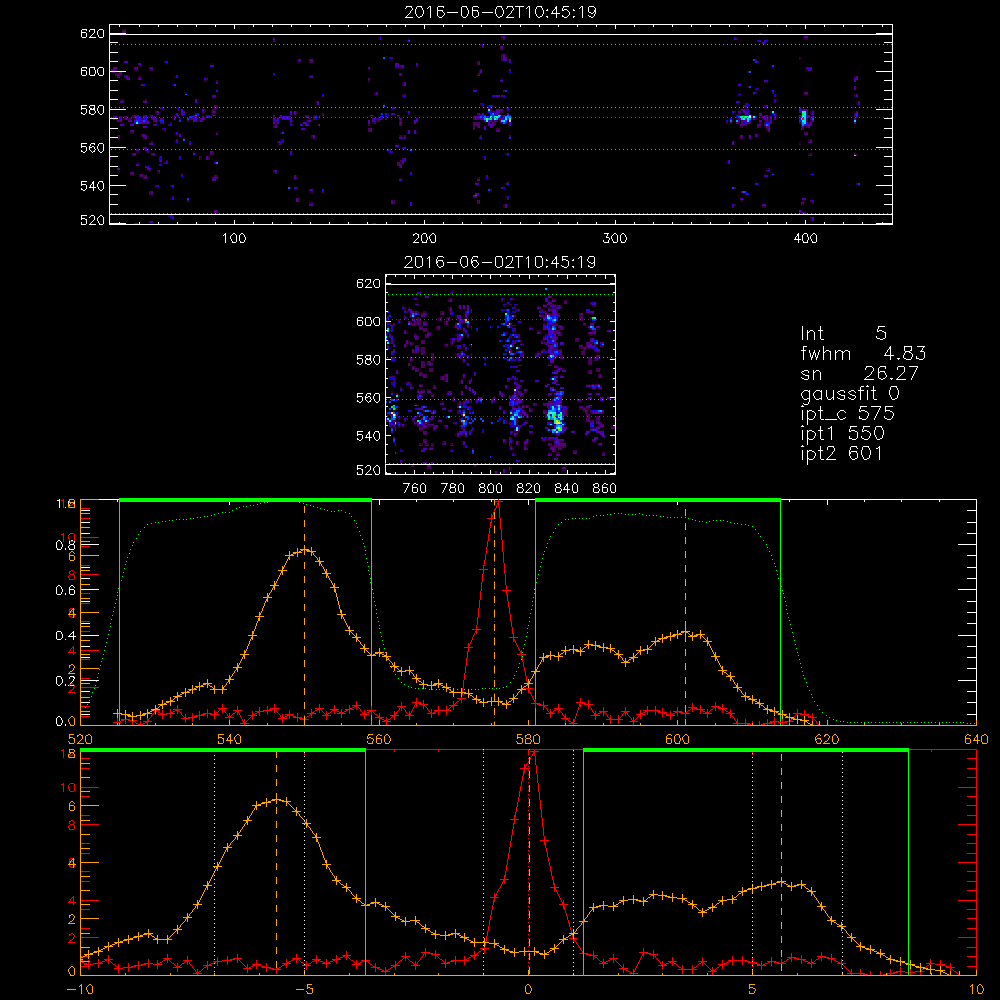
Task: Click x-axis label 100 on top image
Action: click(234, 239)
